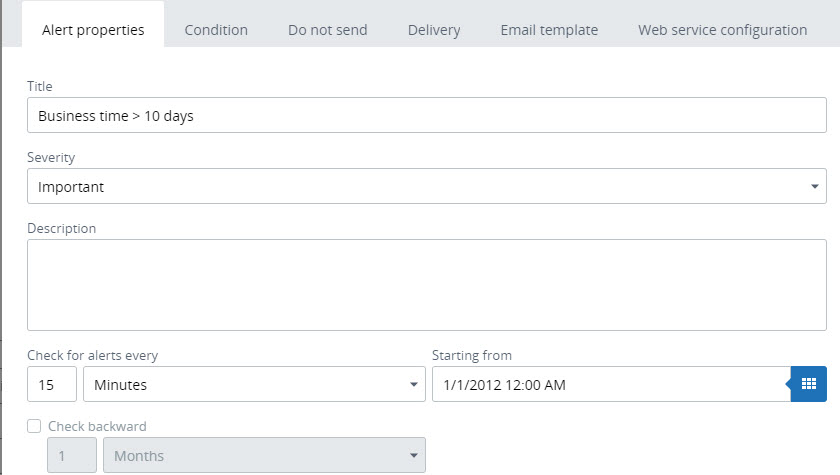Click the Check backward number field
The width and height of the screenshot is (840, 475).
click(73, 456)
